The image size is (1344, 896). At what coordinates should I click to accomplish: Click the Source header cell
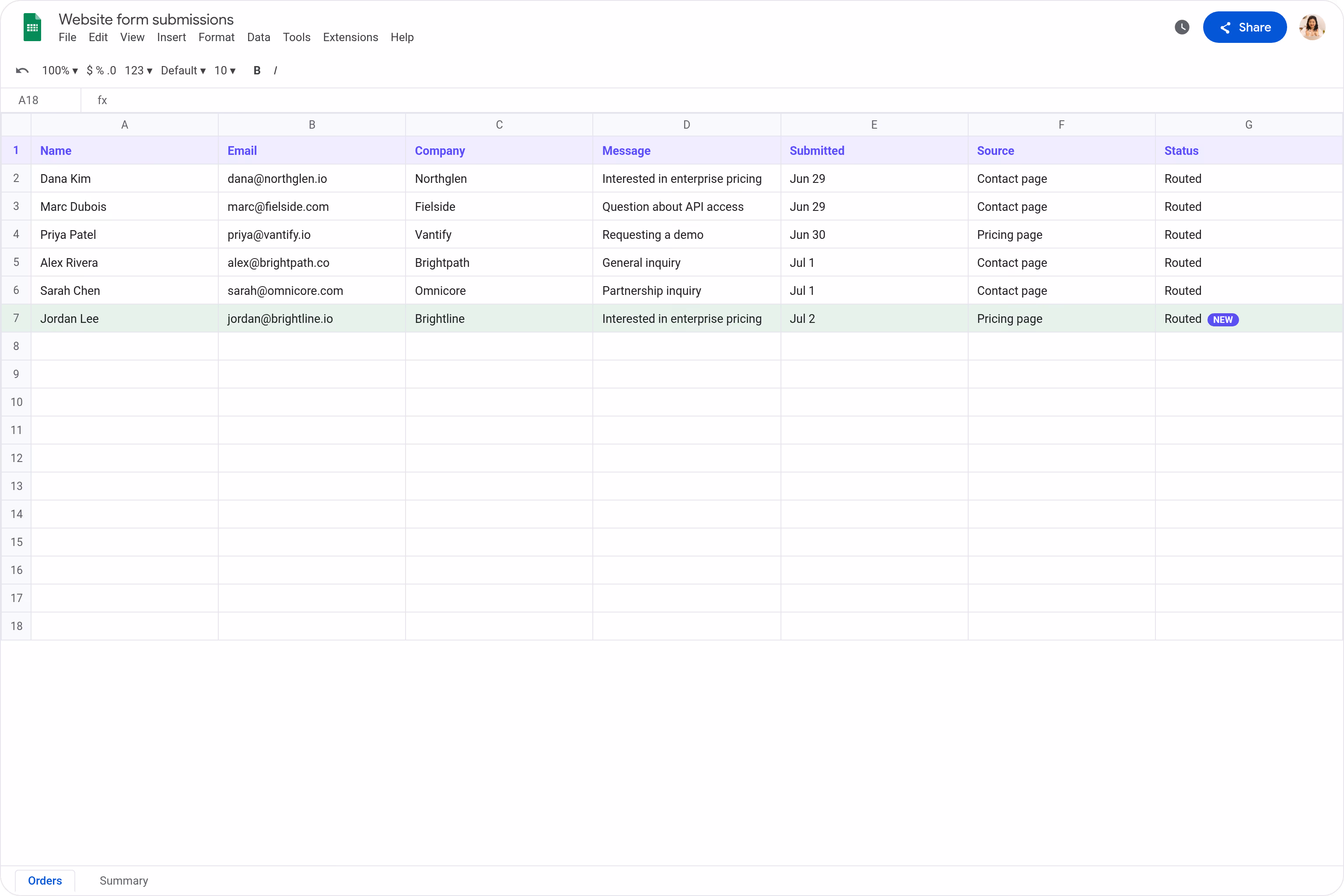pos(1062,150)
